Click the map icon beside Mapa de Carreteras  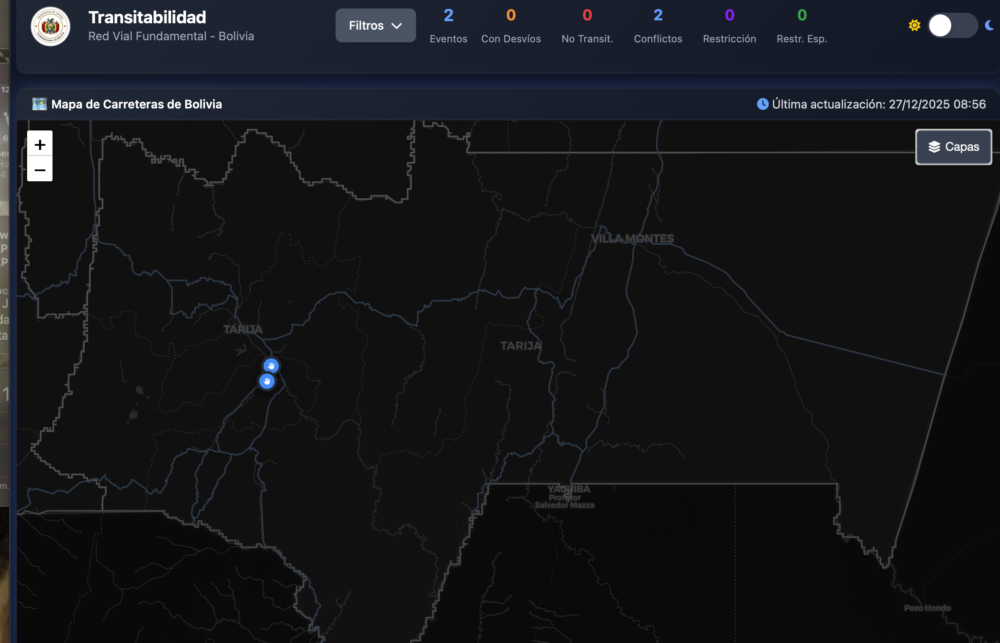click(x=39, y=104)
